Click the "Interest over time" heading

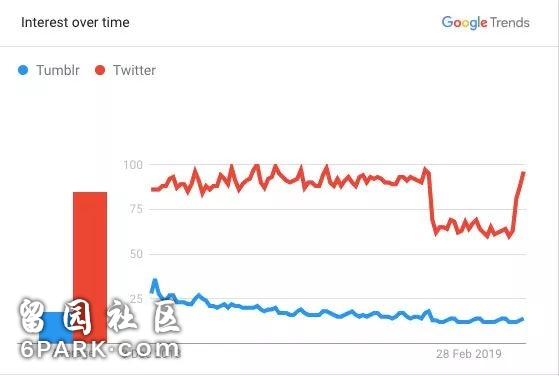coord(75,22)
